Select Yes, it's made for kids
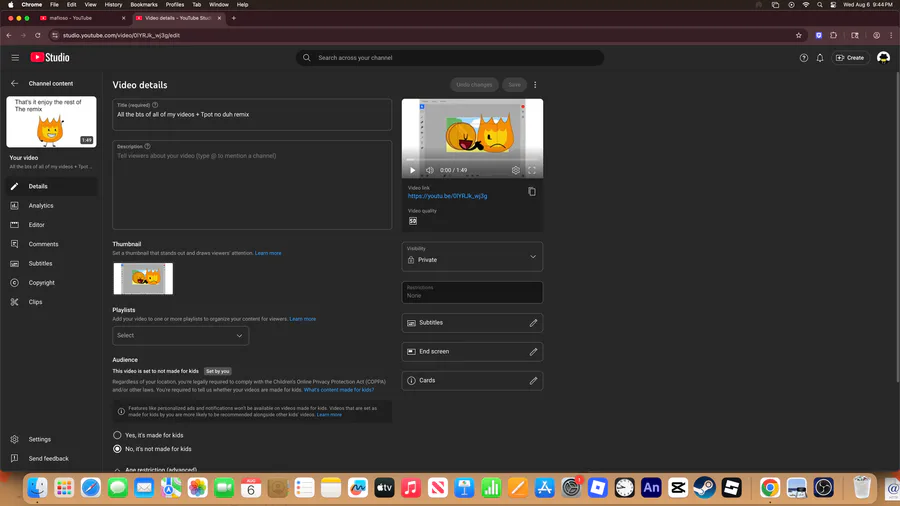Viewport: 900px width, 506px height. (x=117, y=435)
